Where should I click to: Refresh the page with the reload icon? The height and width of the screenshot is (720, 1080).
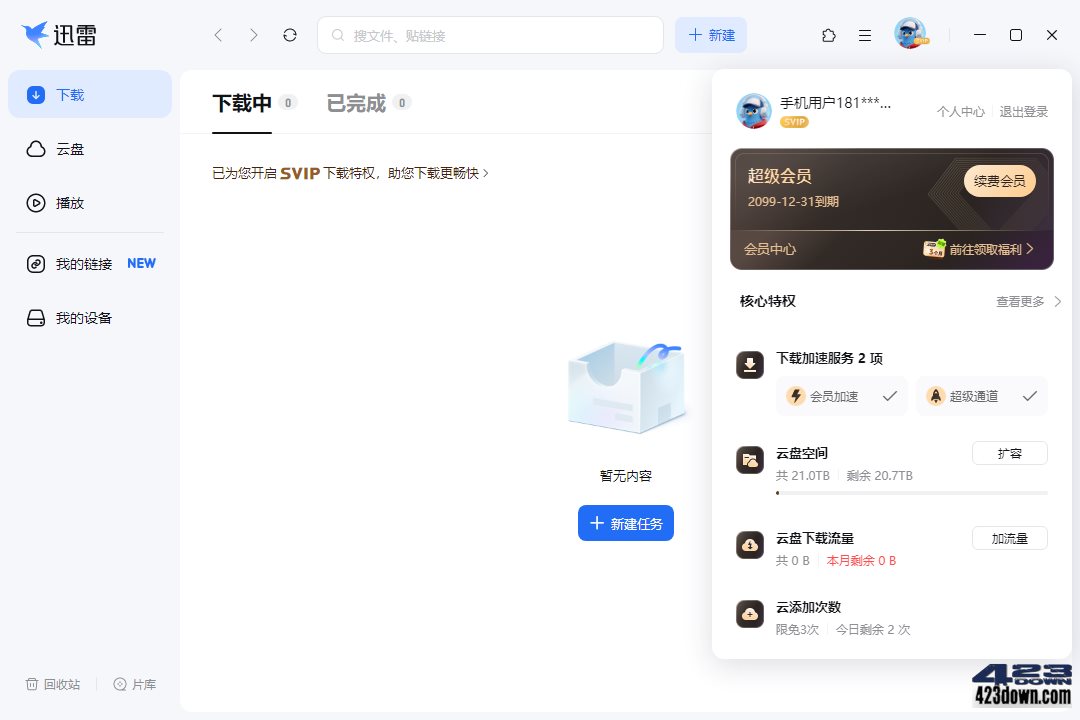tap(290, 35)
